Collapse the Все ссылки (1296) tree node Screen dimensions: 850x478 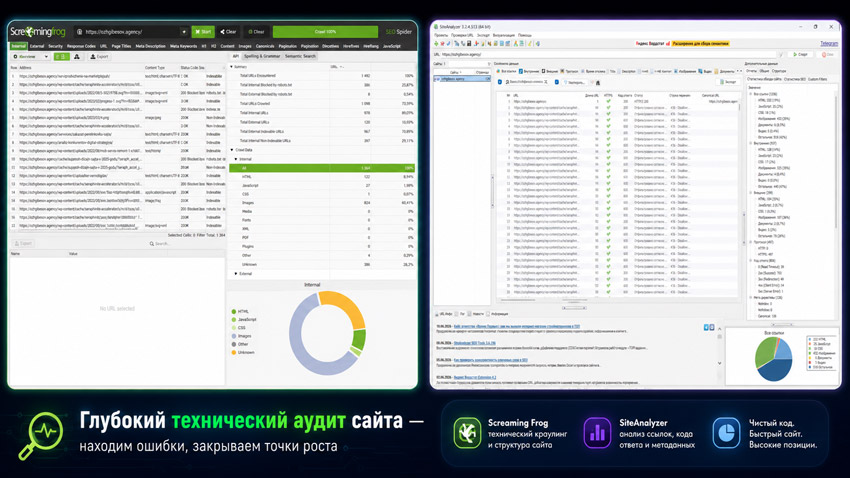point(751,94)
